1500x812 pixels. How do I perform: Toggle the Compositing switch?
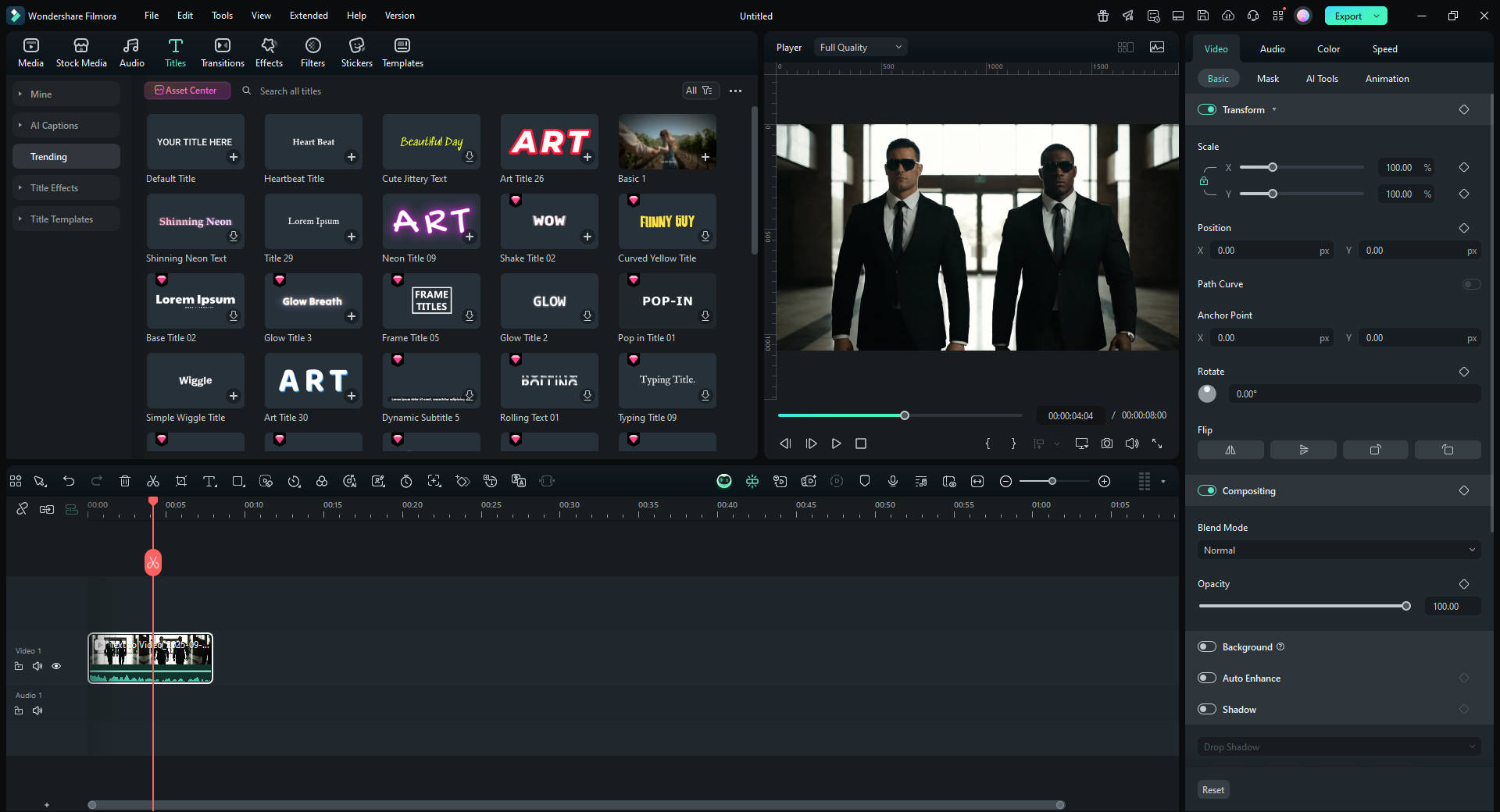(1207, 491)
